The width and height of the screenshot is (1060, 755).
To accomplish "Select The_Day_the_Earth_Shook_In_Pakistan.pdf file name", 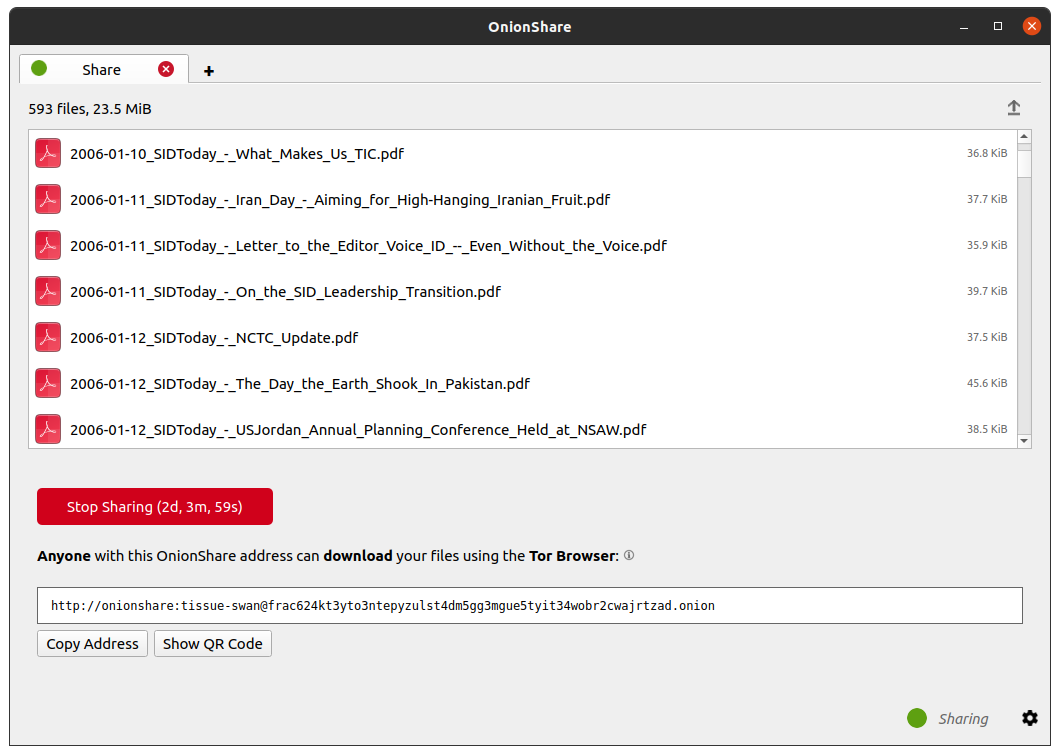I will click(299, 383).
